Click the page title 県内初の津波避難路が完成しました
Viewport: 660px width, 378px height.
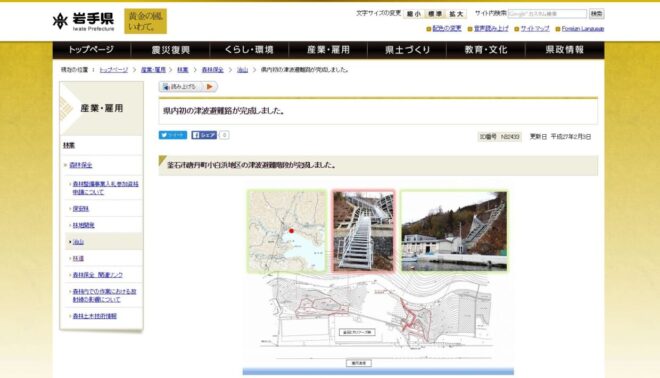click(x=224, y=111)
